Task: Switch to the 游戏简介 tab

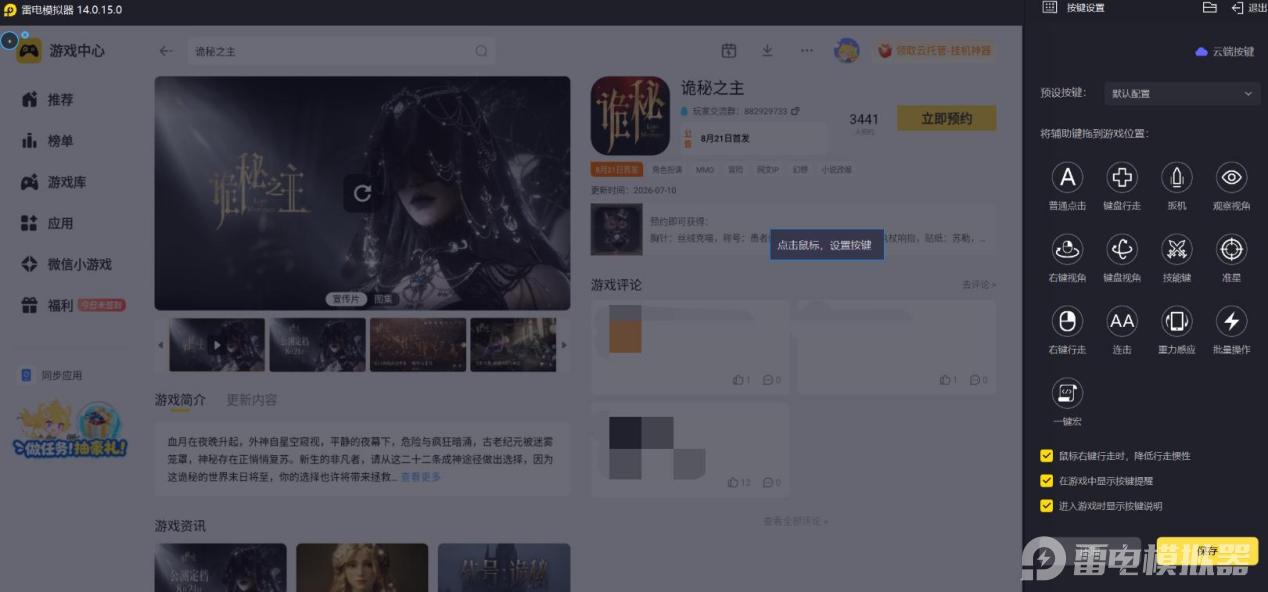Action: click(x=180, y=400)
